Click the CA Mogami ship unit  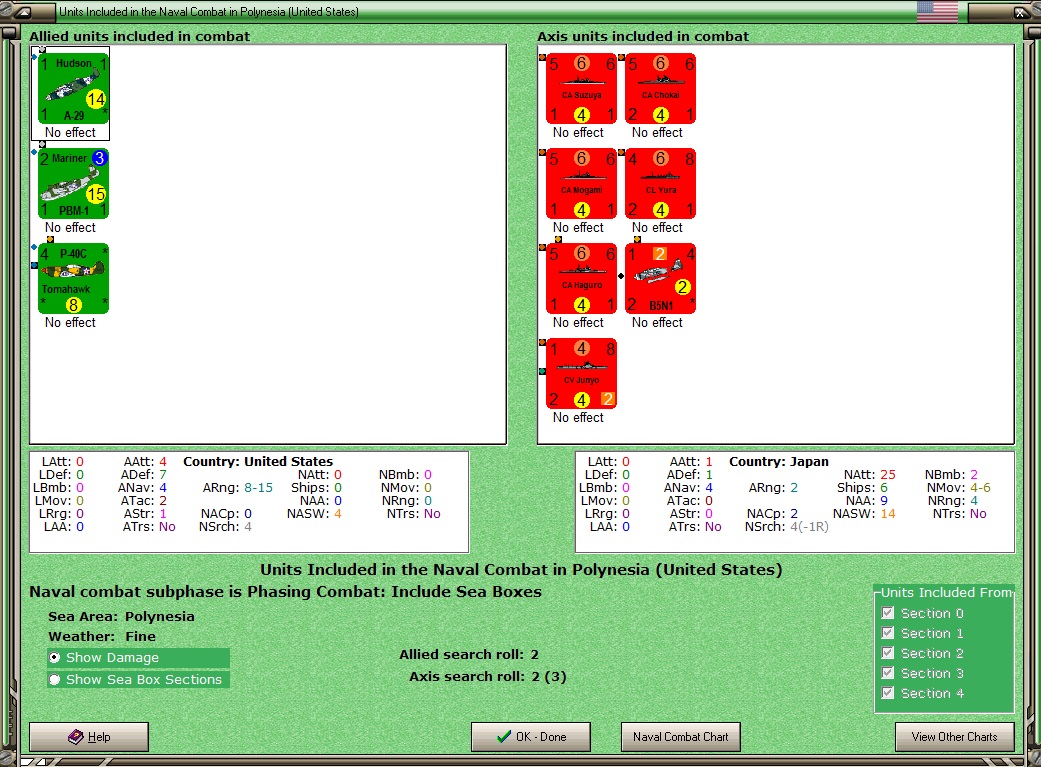pyautogui.click(x=582, y=183)
